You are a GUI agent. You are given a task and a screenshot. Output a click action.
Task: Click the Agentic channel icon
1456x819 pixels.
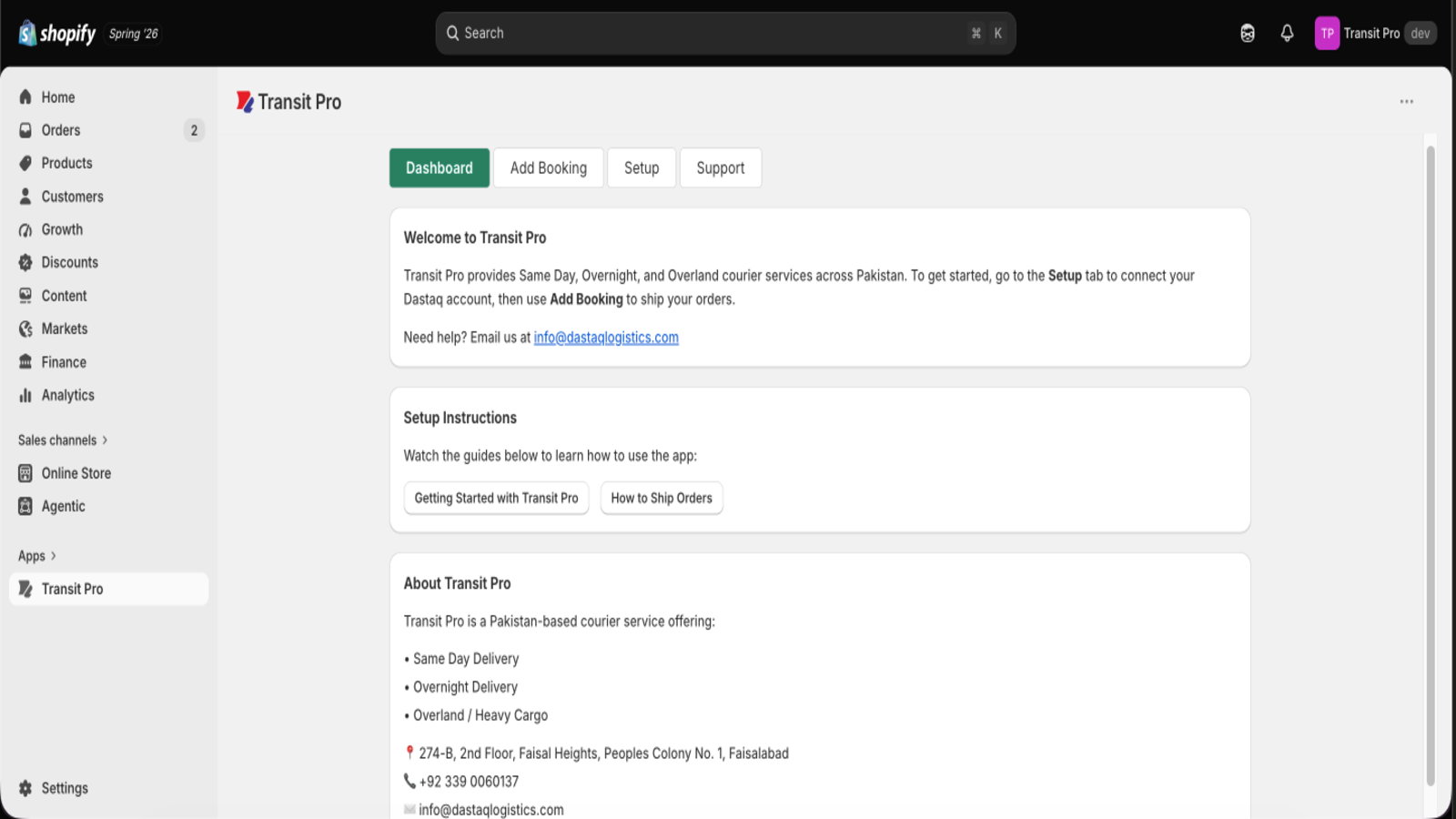point(25,507)
